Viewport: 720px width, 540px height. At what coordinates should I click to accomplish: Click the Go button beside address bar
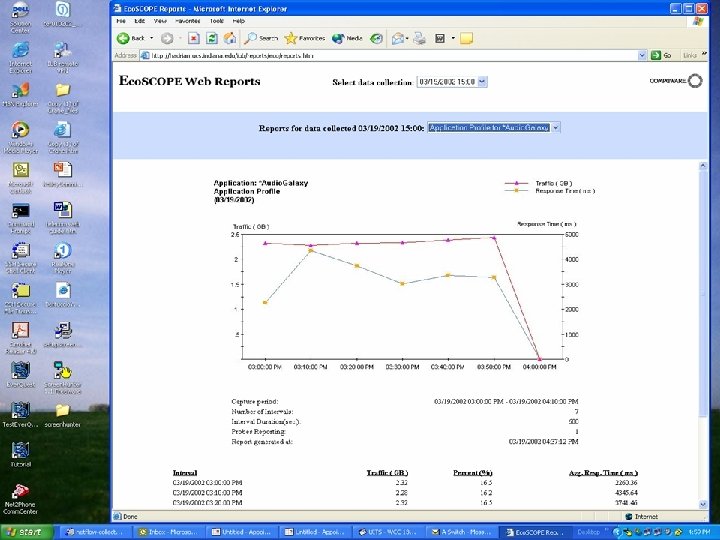coord(661,55)
